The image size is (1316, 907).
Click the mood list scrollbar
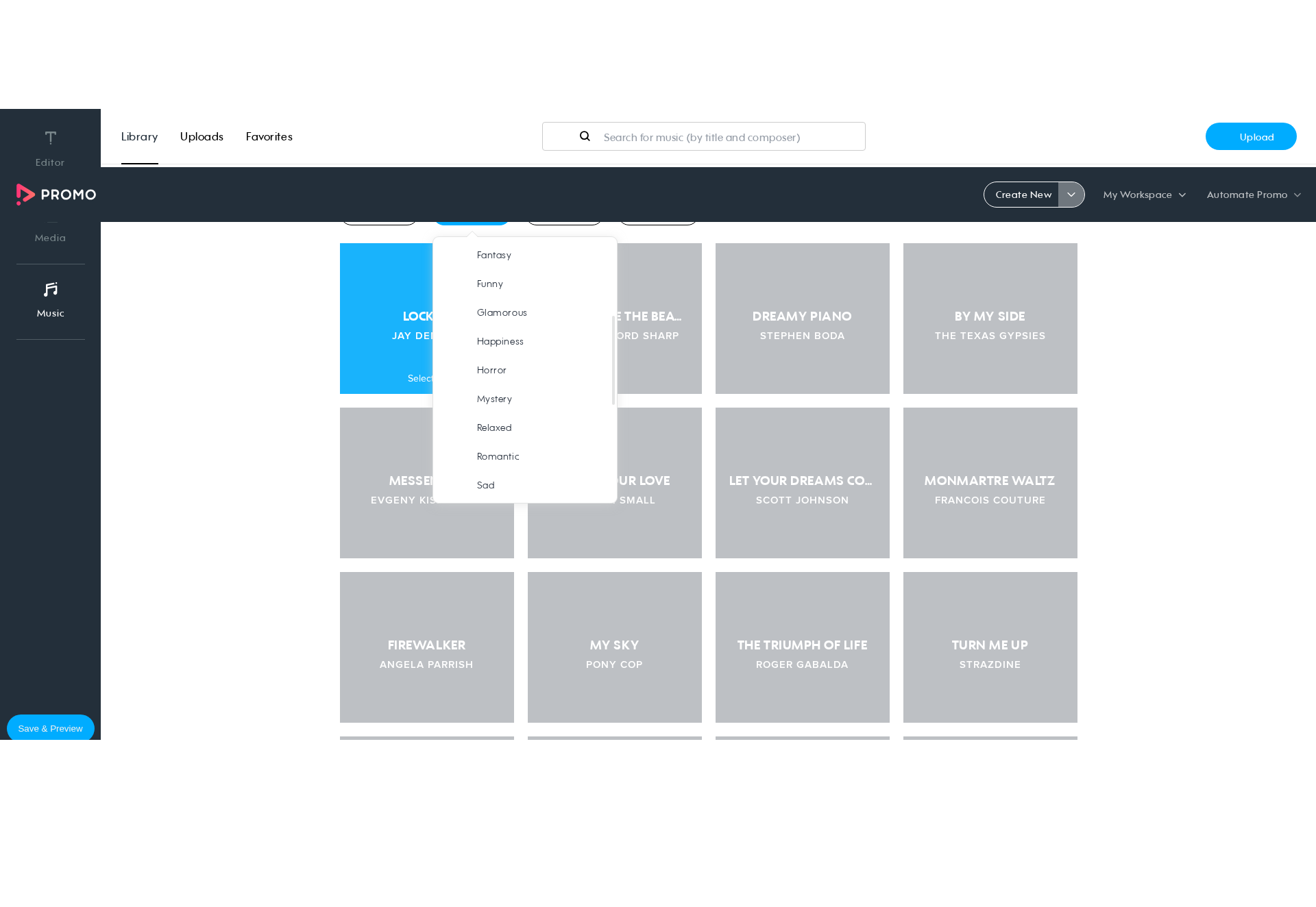[613, 360]
